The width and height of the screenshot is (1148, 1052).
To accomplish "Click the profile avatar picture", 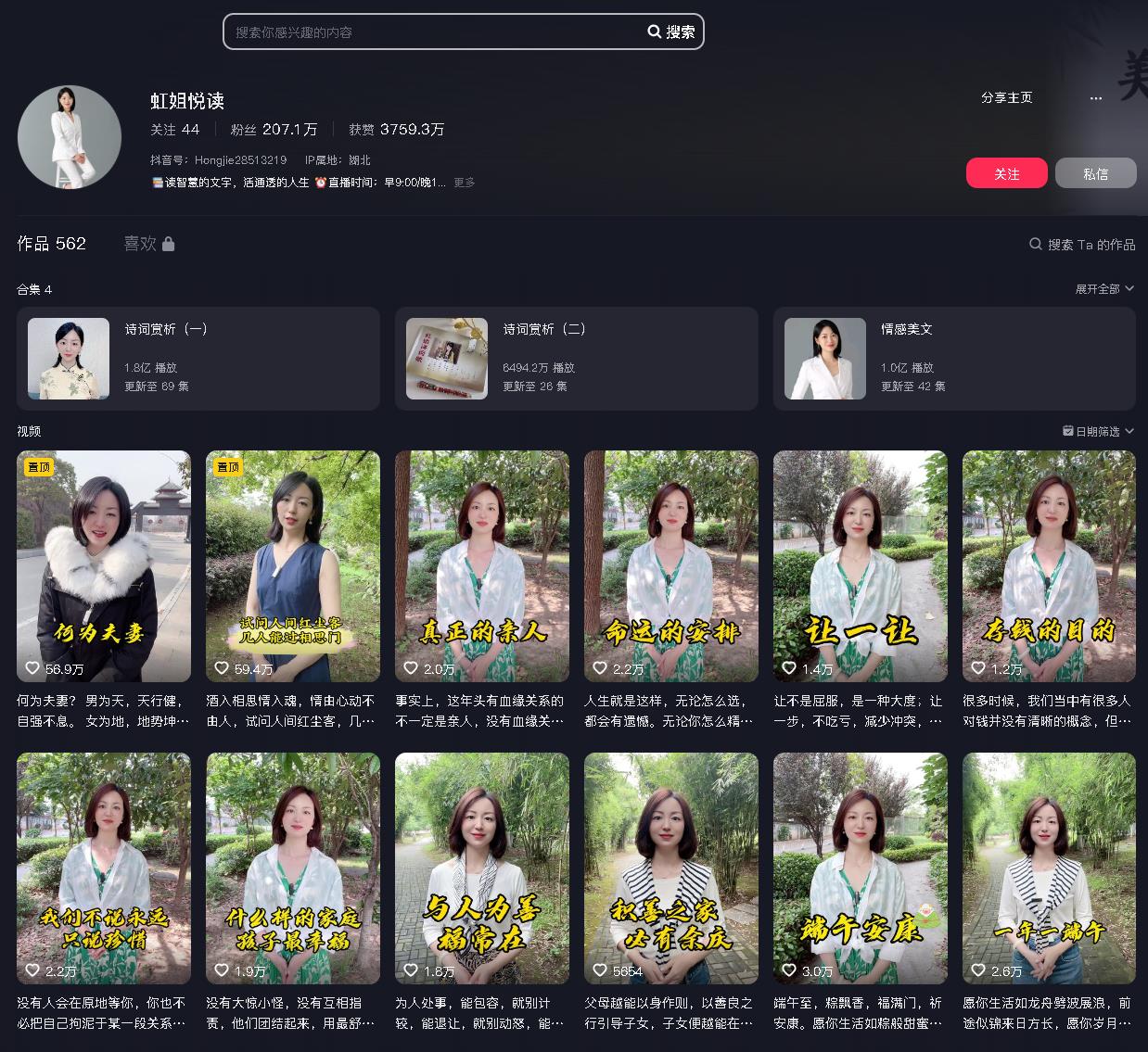I will click(x=70, y=137).
